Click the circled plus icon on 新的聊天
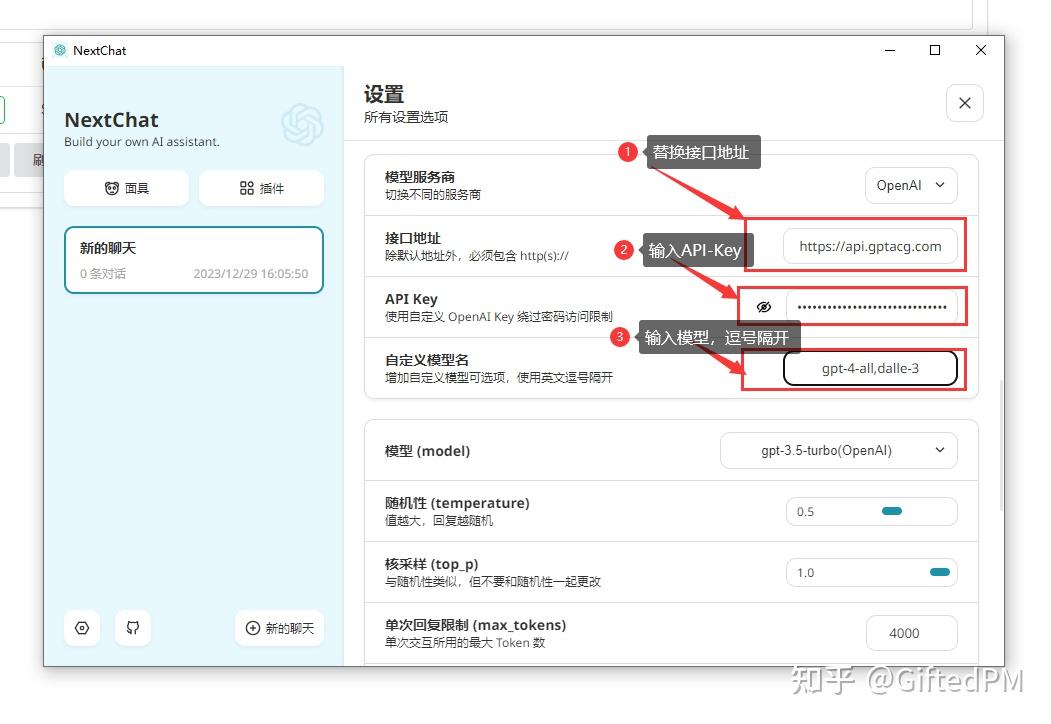 pos(251,628)
